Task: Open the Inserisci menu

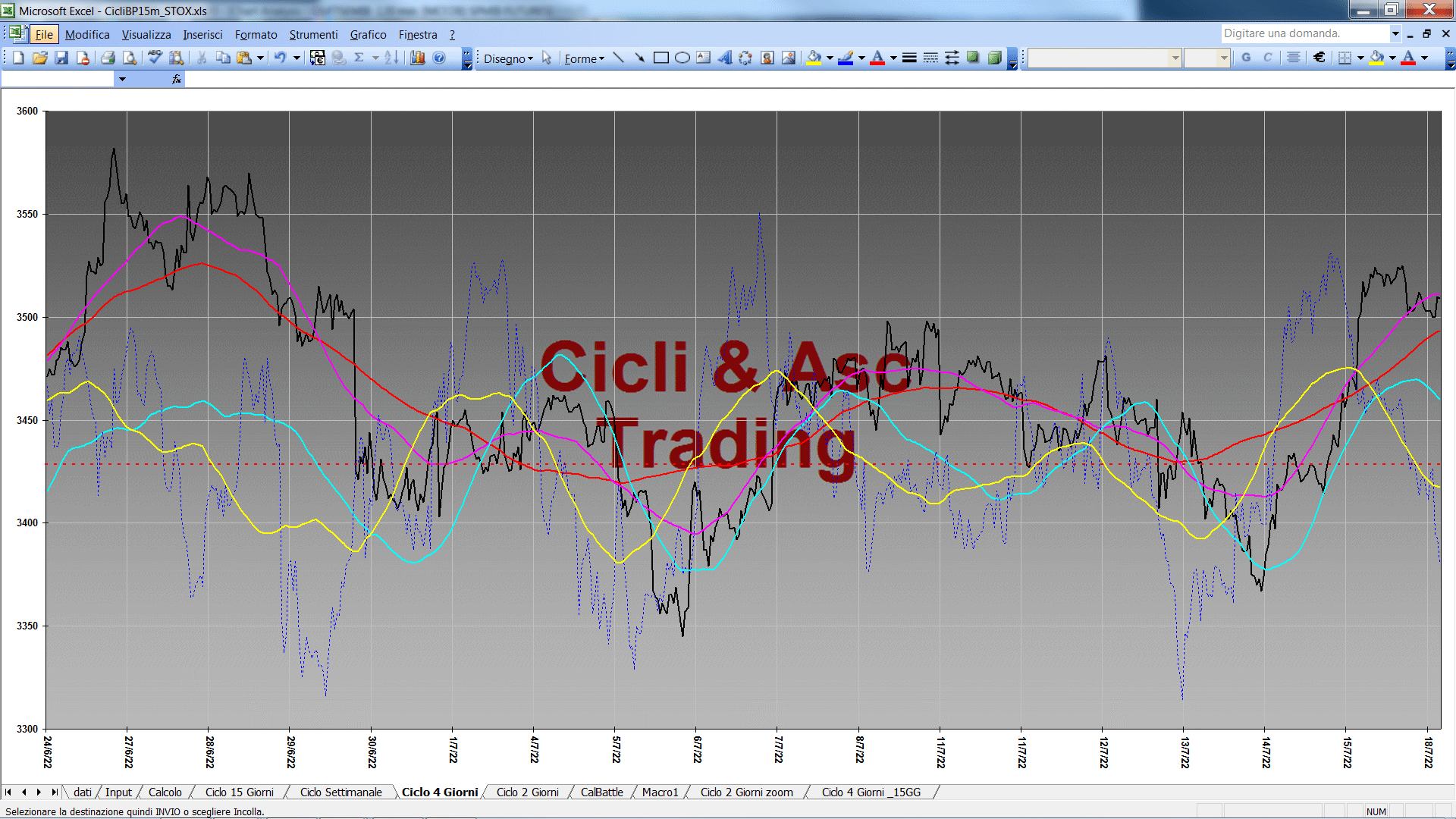Action: (202, 34)
